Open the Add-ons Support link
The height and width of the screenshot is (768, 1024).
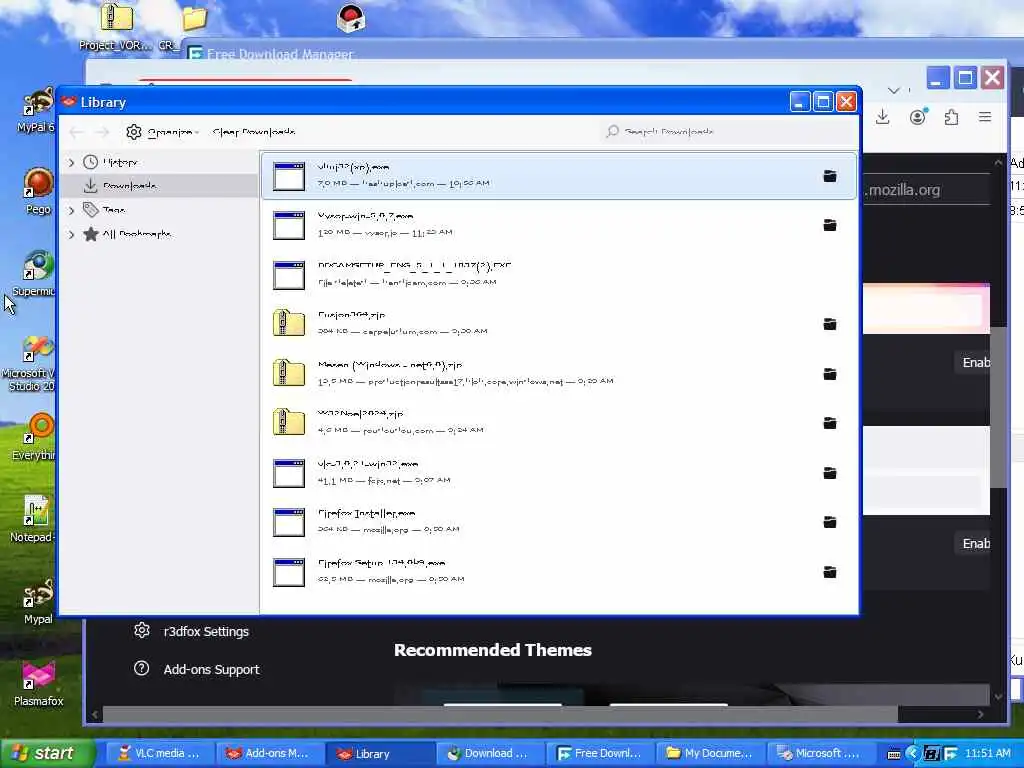(x=197, y=669)
